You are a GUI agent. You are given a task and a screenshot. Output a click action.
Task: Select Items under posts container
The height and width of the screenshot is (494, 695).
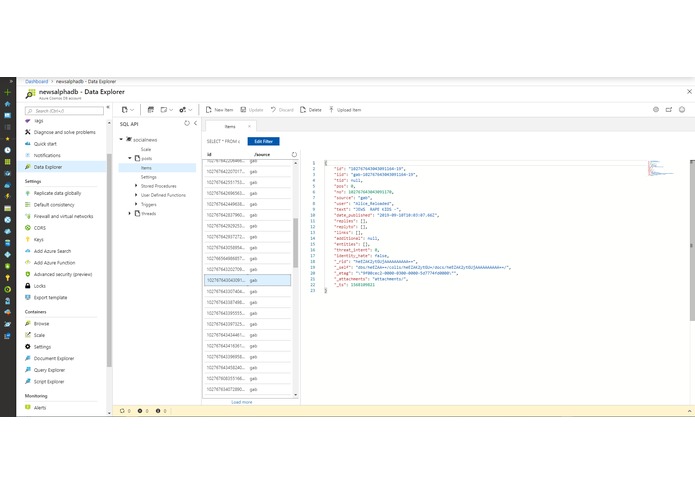pos(157,168)
